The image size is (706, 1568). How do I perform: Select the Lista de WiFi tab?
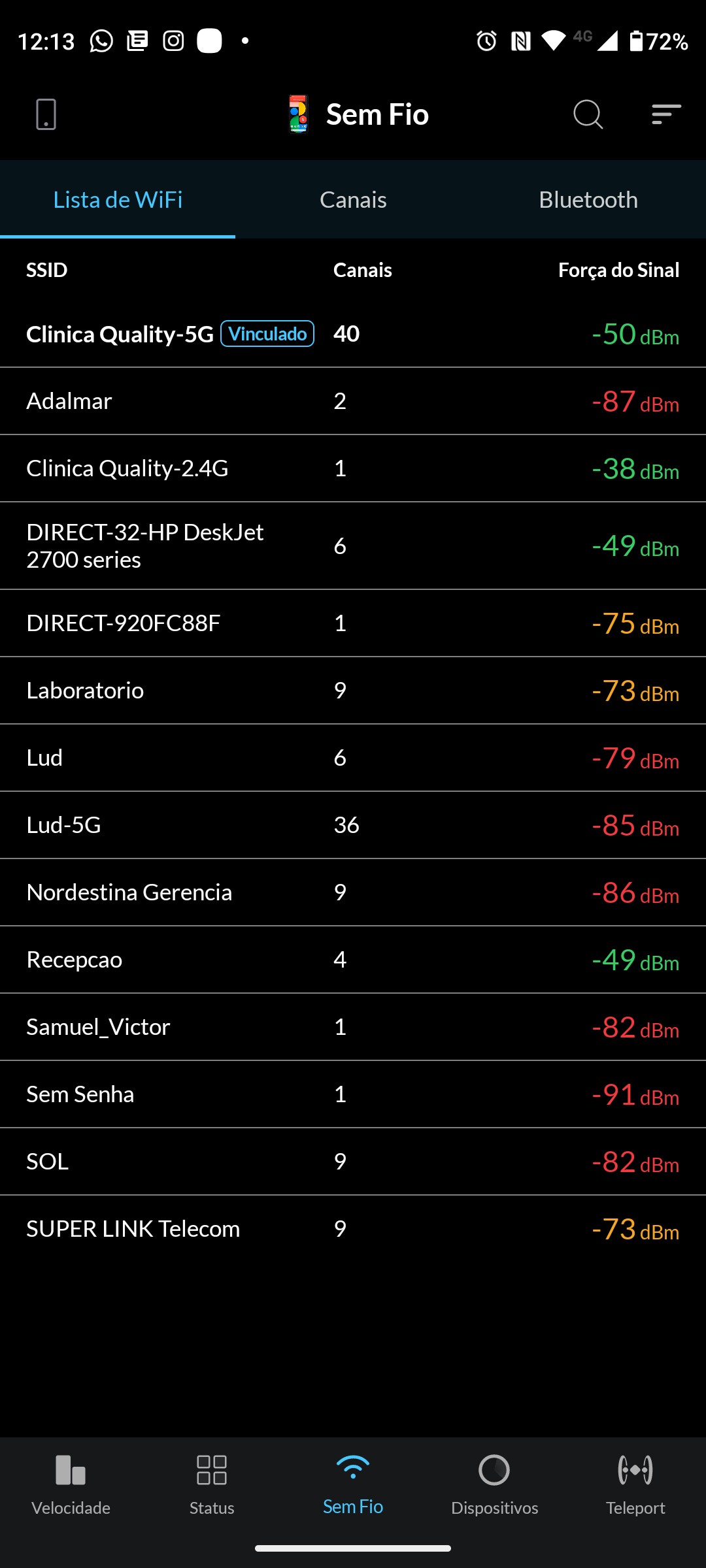click(x=118, y=200)
